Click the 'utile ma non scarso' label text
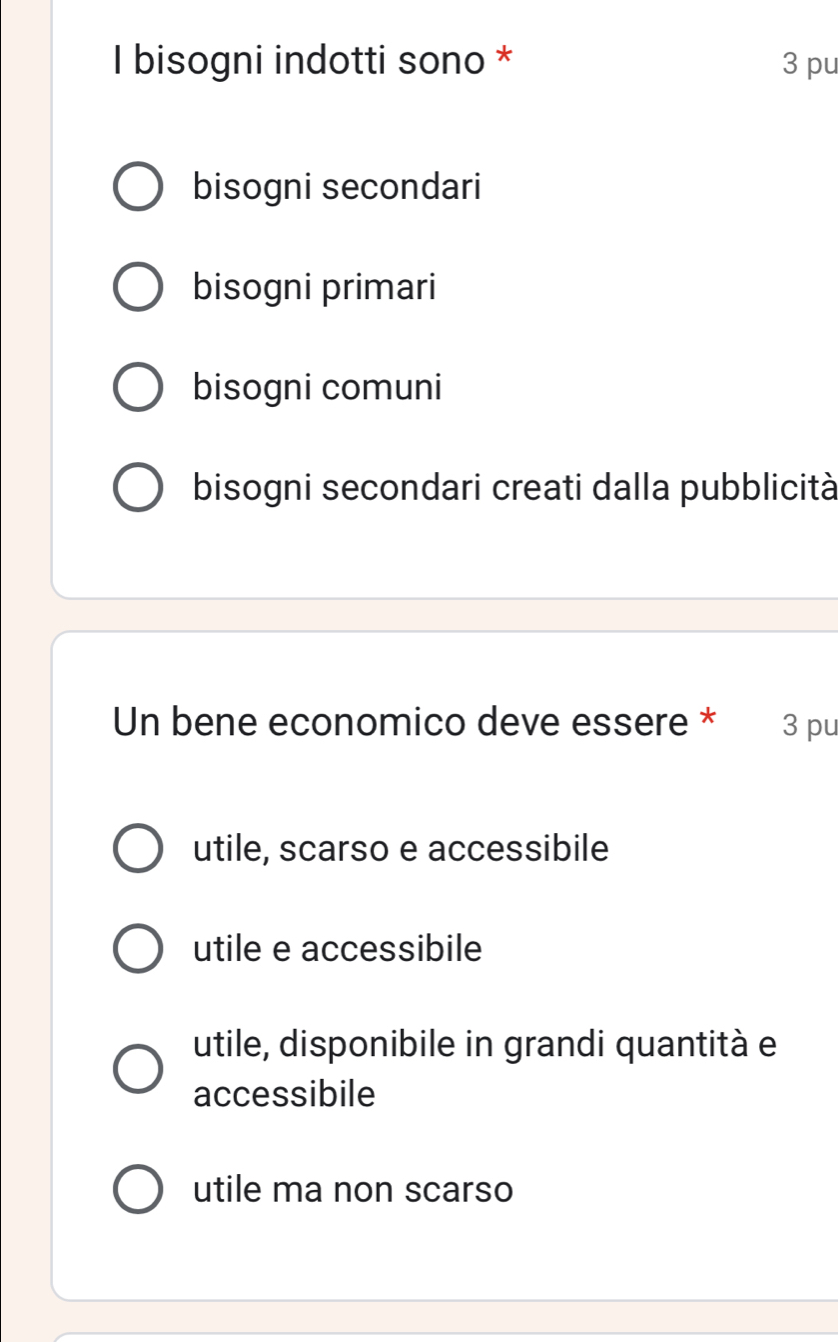The image size is (838, 1342). 353,1190
